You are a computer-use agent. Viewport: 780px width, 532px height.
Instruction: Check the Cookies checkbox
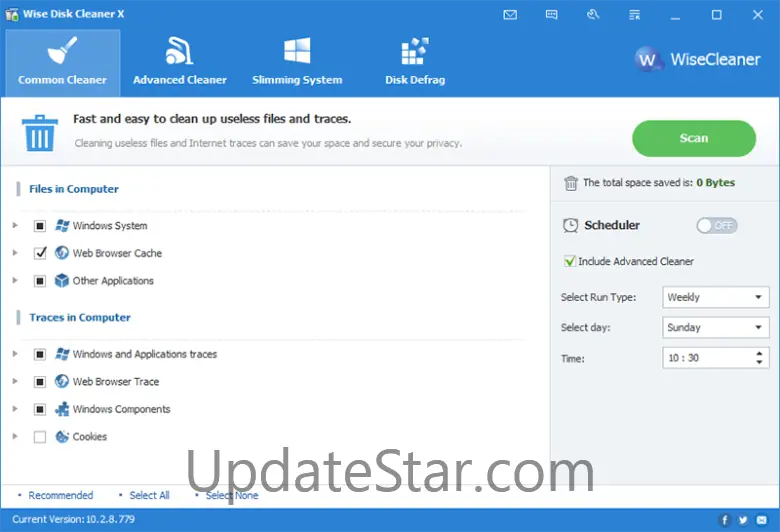point(40,437)
